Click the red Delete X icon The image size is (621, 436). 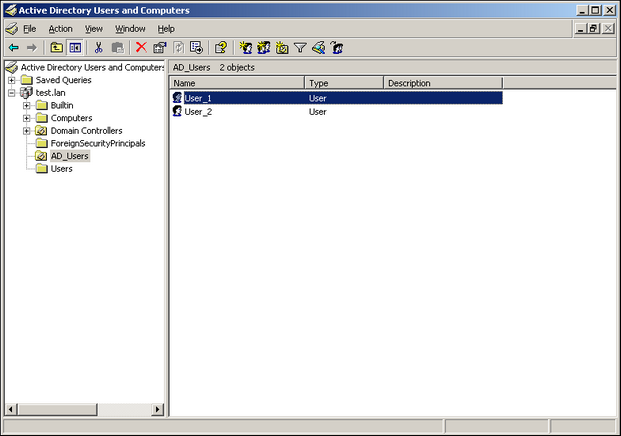pos(141,47)
